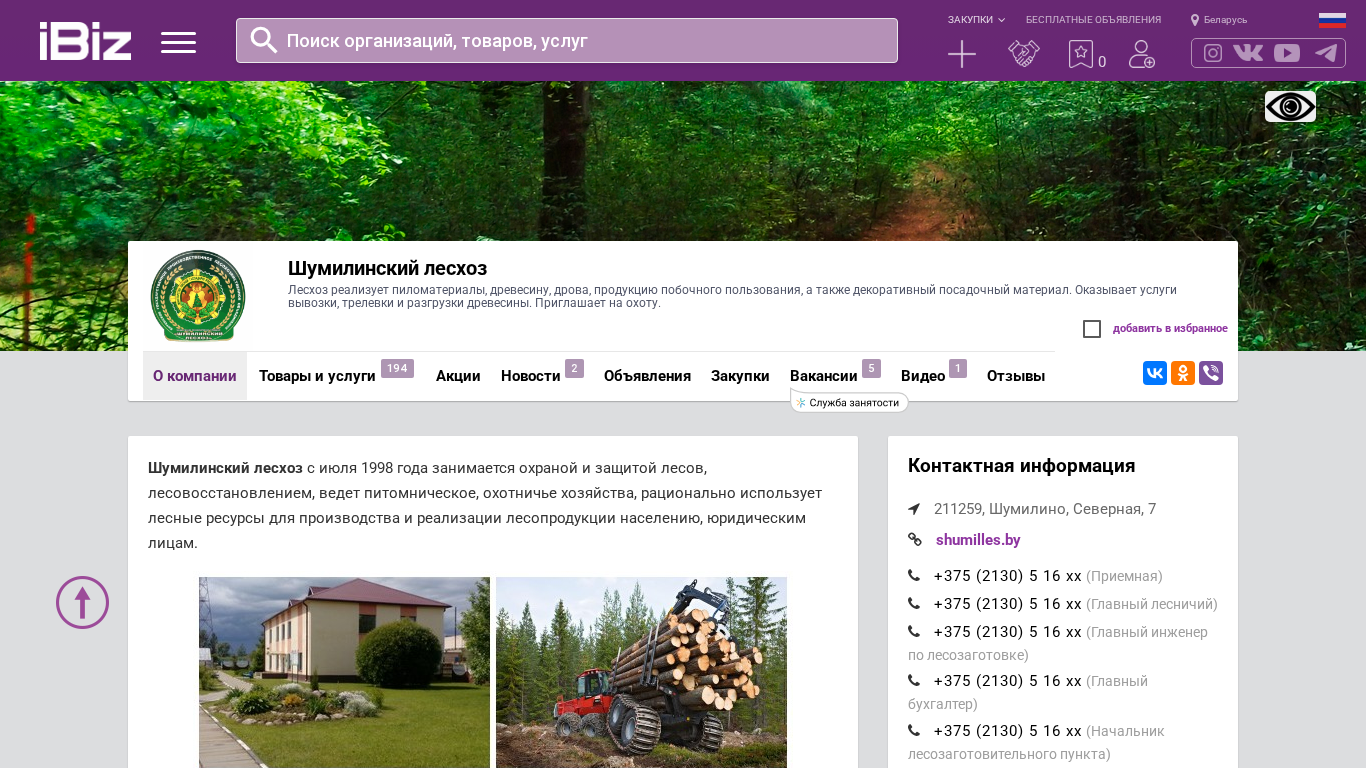Open the shumilles.by website link
This screenshot has width=1366, height=768.
click(978, 540)
